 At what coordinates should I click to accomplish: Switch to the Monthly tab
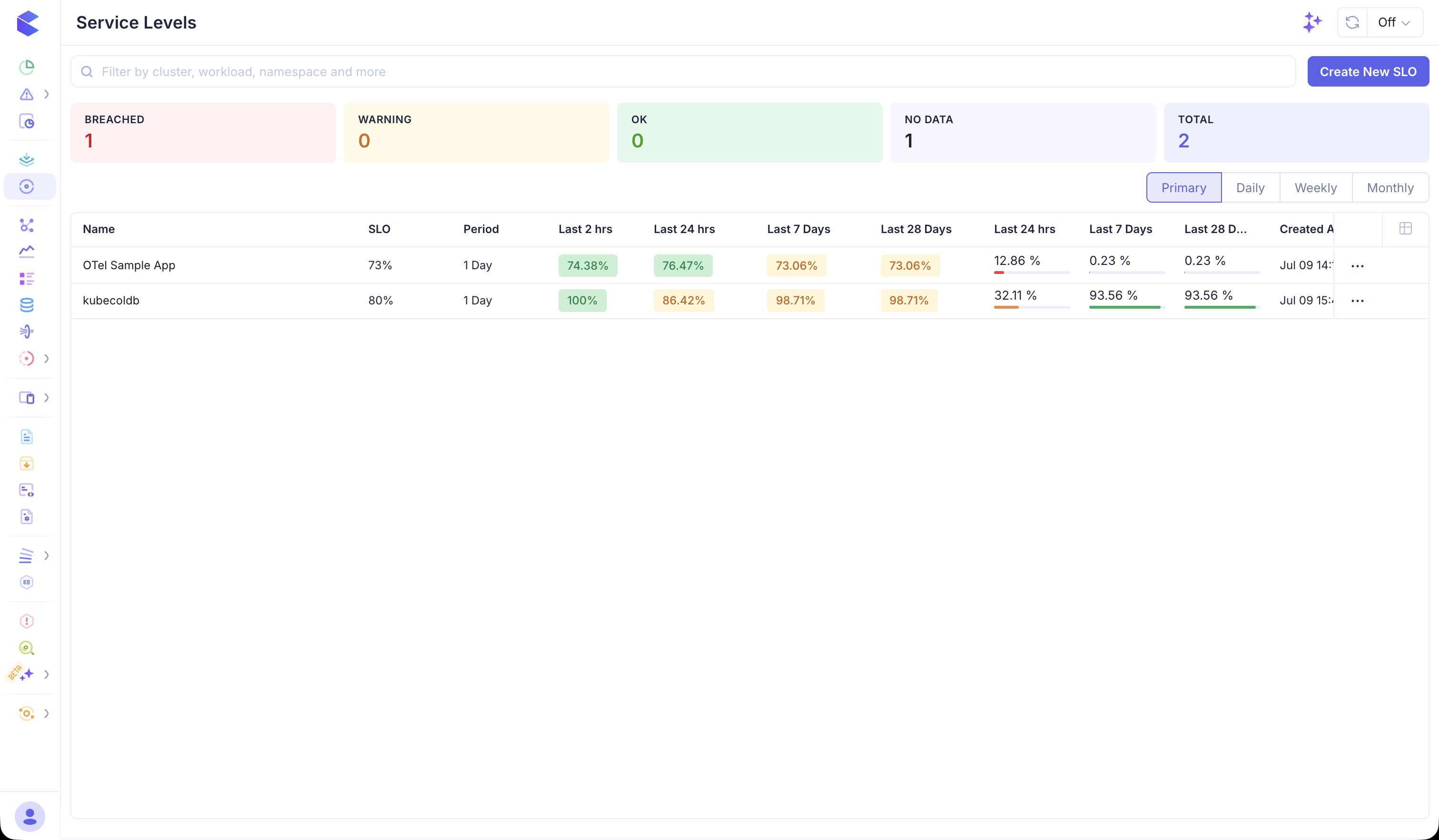[1390, 188]
